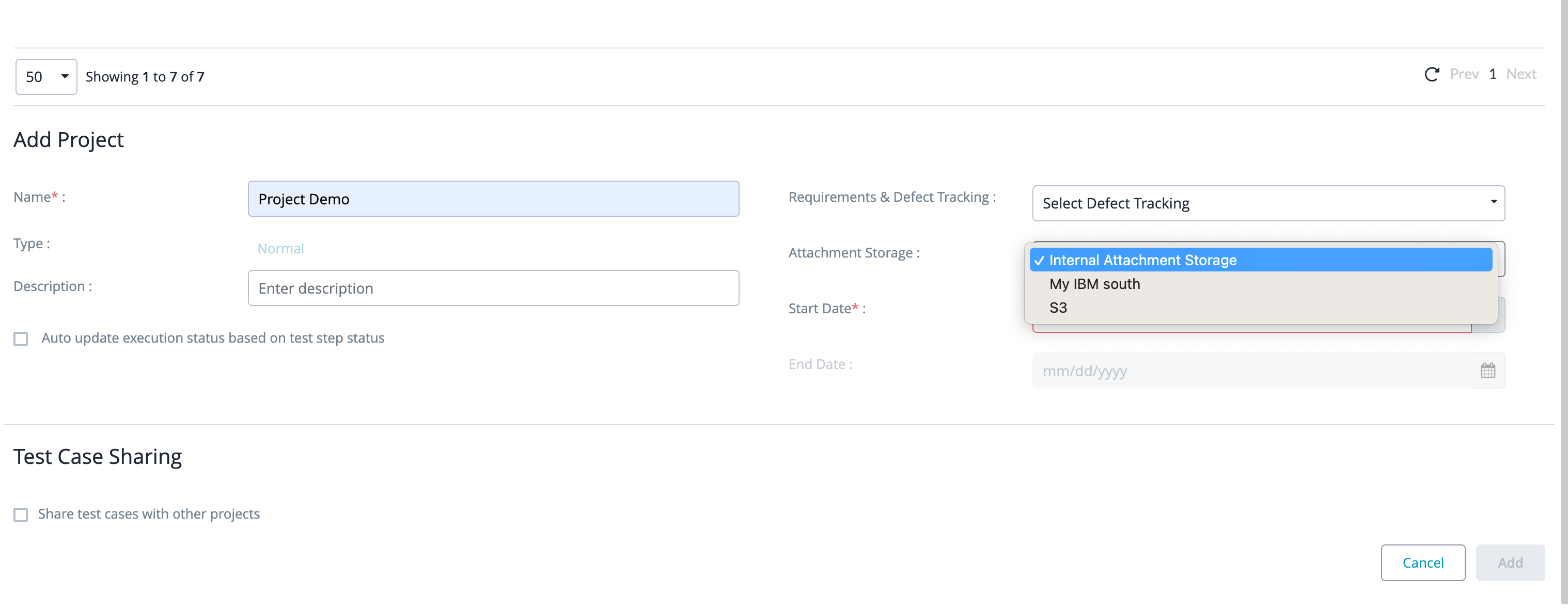Go to the Next page link

point(1520,74)
